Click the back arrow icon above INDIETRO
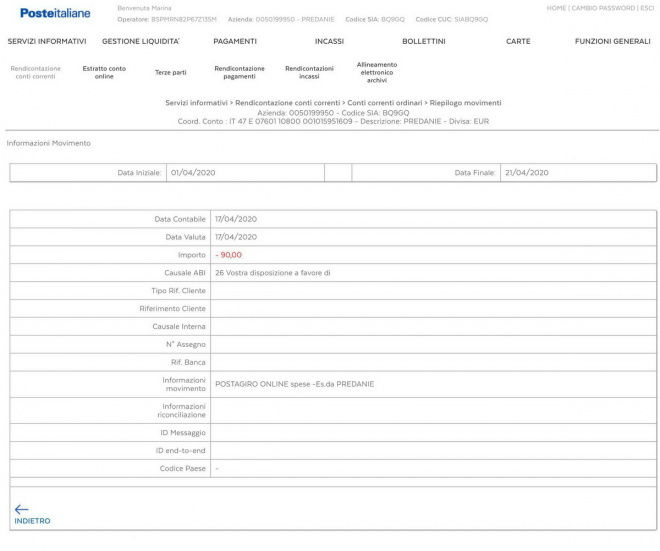Image resolution: width=660 pixels, height=551 pixels. [x=22, y=509]
